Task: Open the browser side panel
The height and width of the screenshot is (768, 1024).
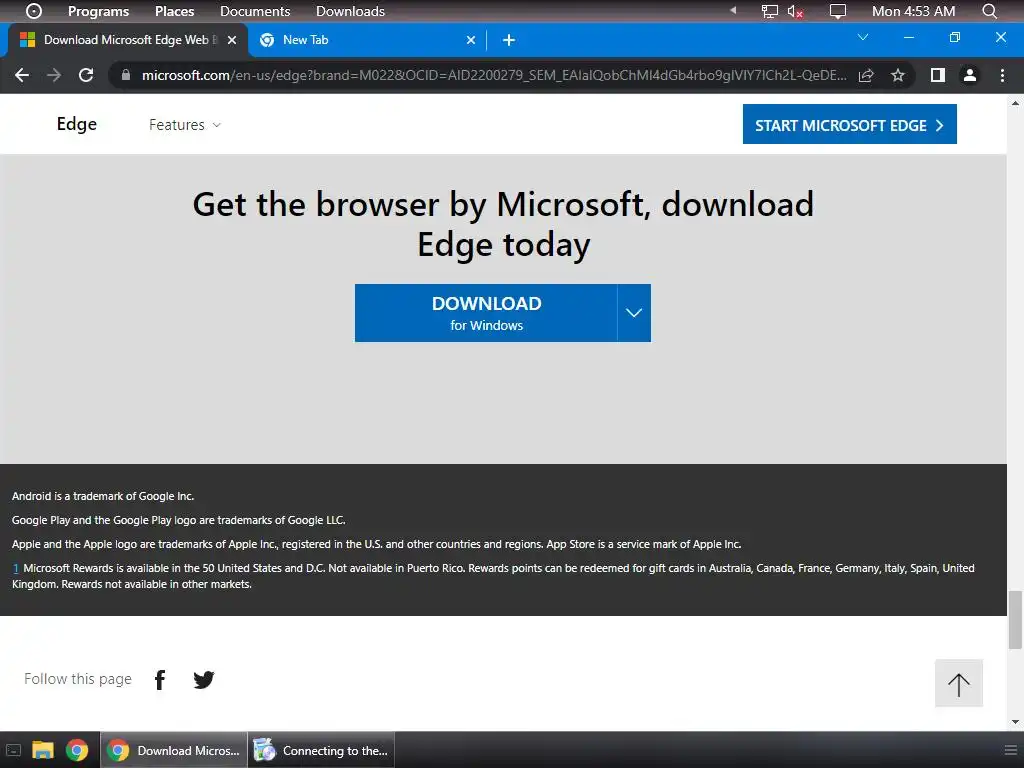Action: click(x=938, y=75)
